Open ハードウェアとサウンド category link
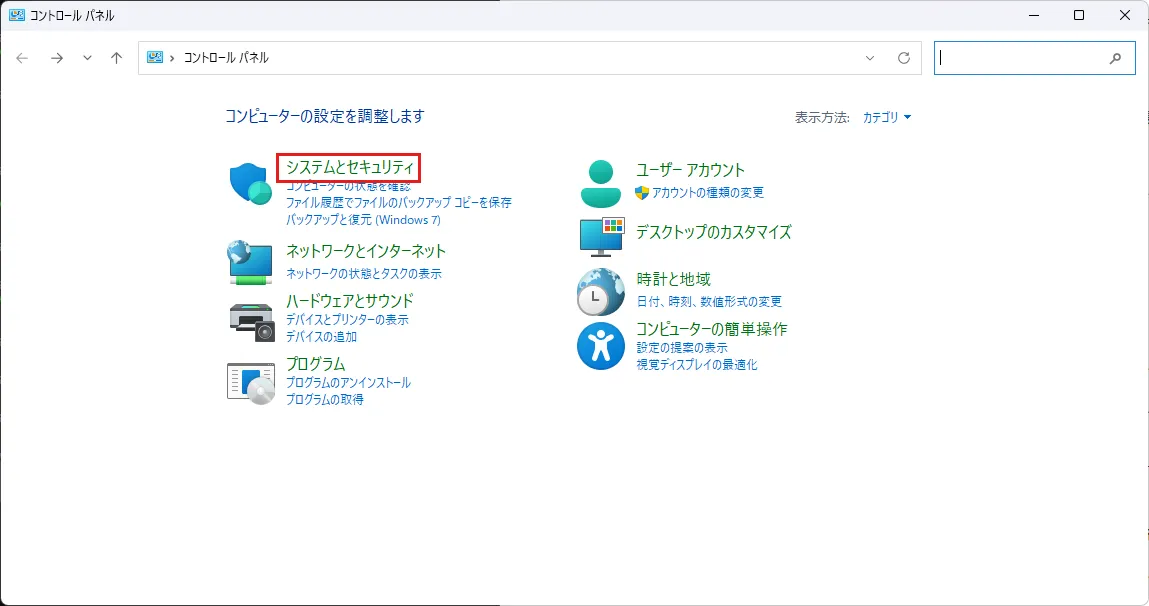Viewport: 1149px width, 606px height. click(x=350, y=300)
